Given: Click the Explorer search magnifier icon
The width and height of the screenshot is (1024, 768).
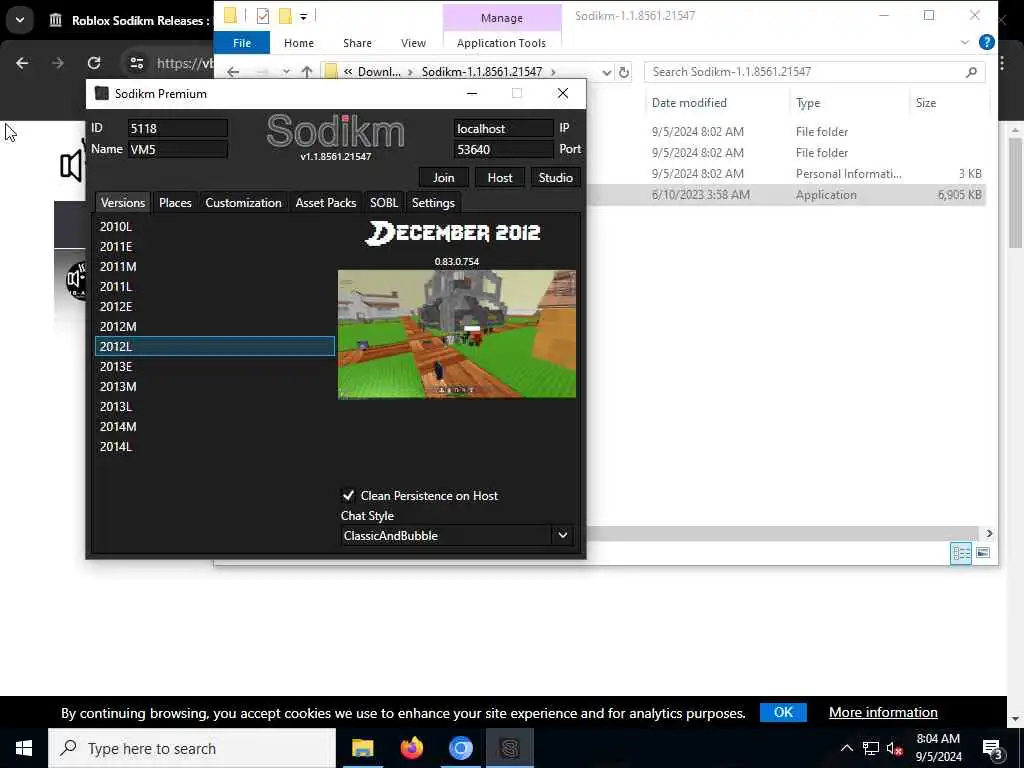Looking at the screenshot, I should [x=972, y=72].
